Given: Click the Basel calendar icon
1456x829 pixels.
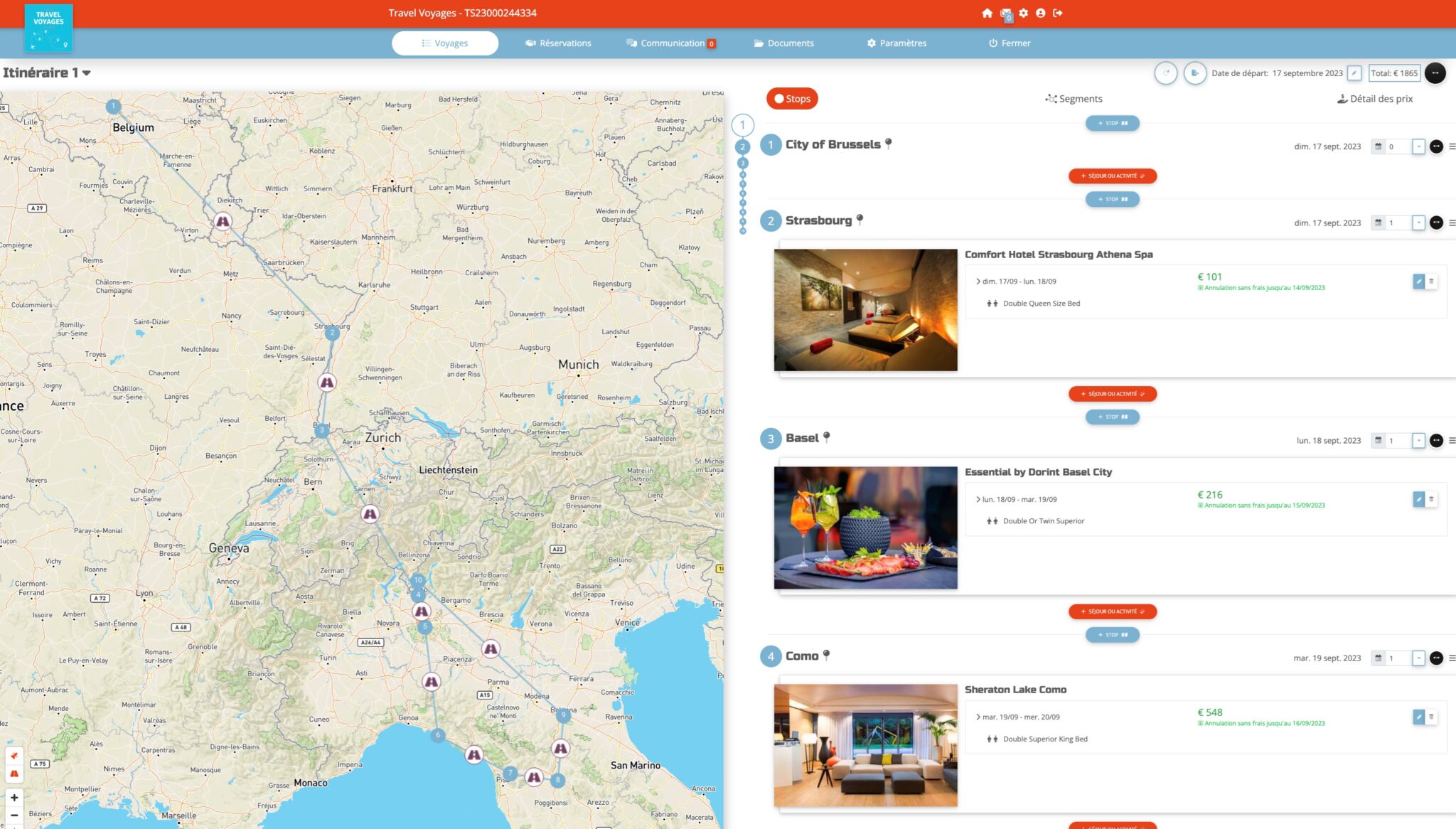Looking at the screenshot, I should (1378, 440).
